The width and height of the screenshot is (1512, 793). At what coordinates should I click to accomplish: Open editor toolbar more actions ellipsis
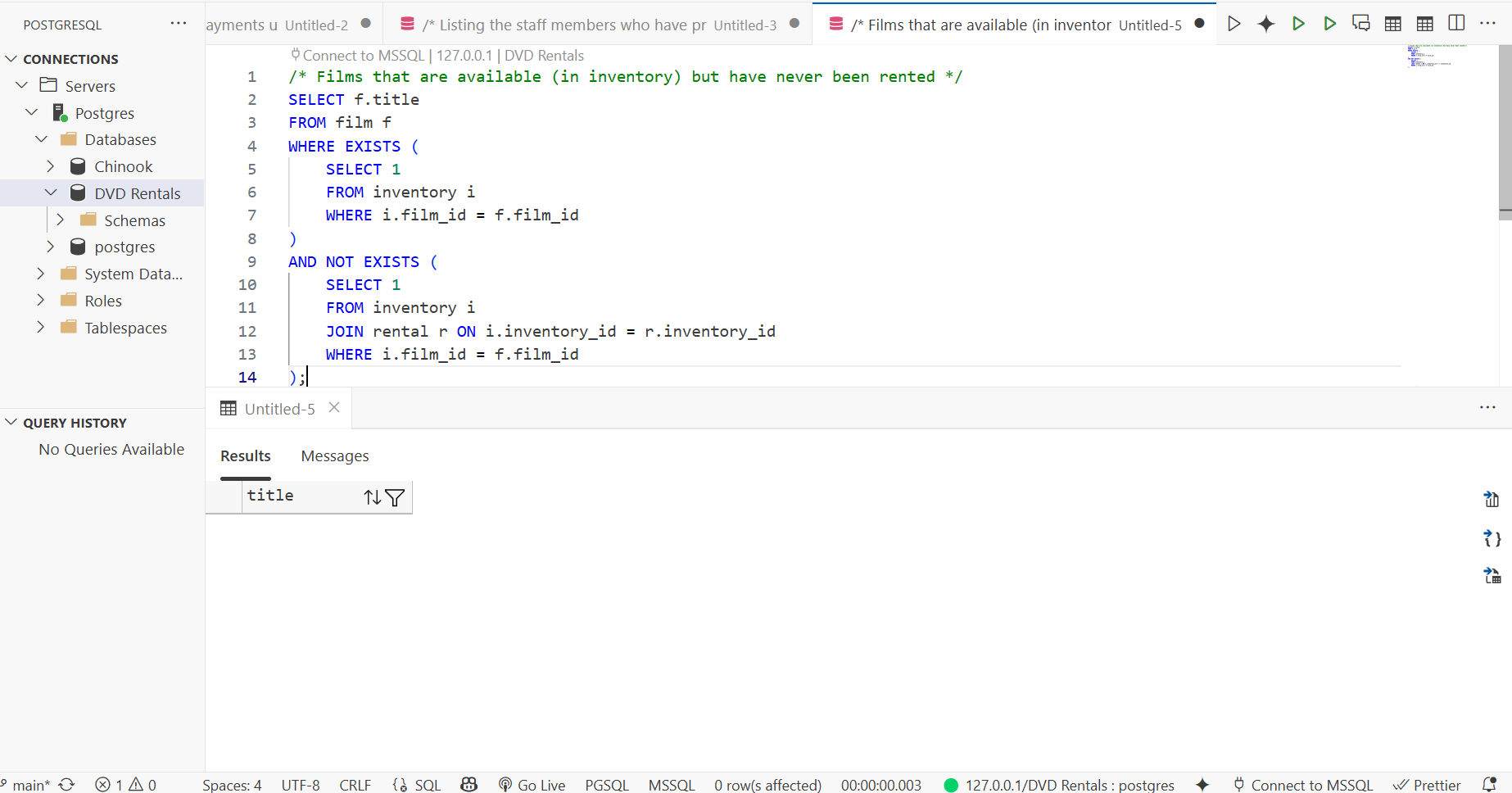click(1488, 23)
